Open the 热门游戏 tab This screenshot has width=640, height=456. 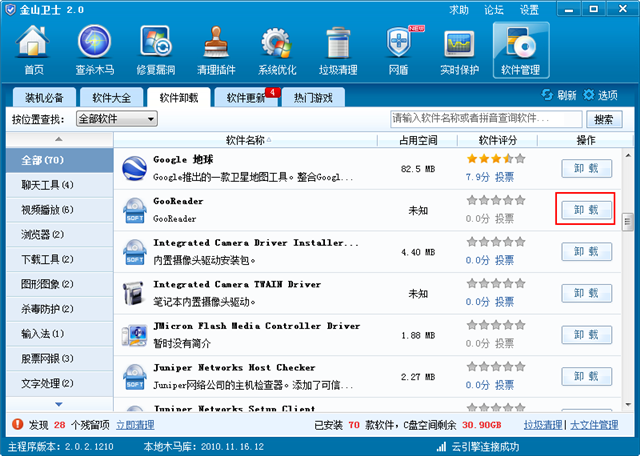(x=313, y=98)
